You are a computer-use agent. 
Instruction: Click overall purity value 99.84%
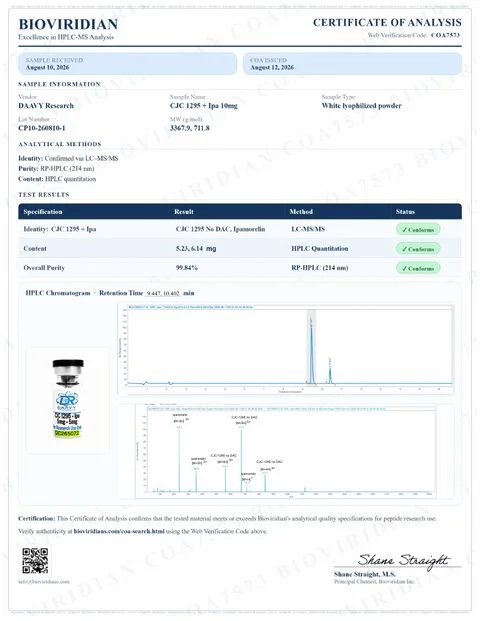[x=187, y=268]
